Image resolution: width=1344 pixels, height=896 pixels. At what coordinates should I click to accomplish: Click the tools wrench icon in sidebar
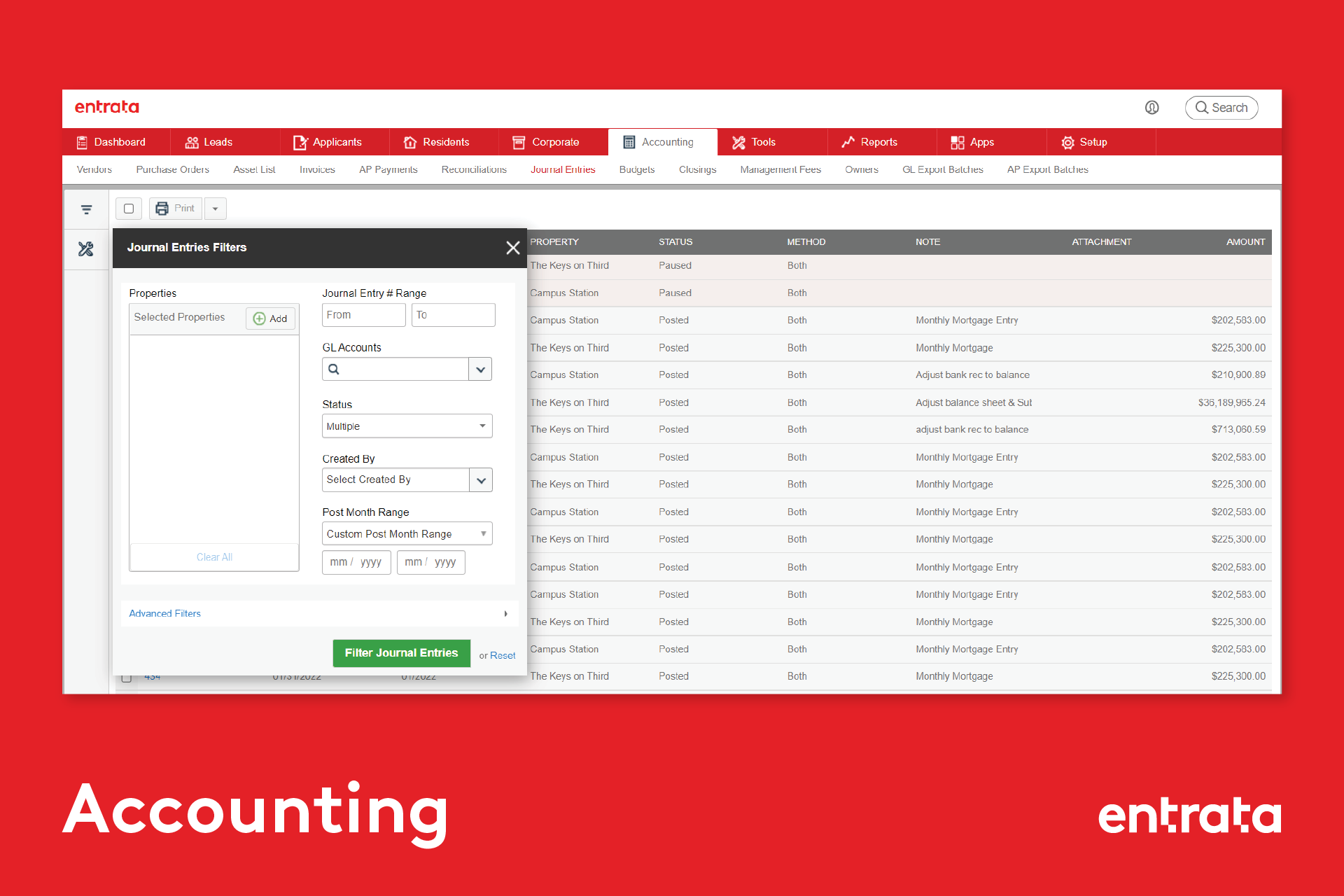point(86,248)
